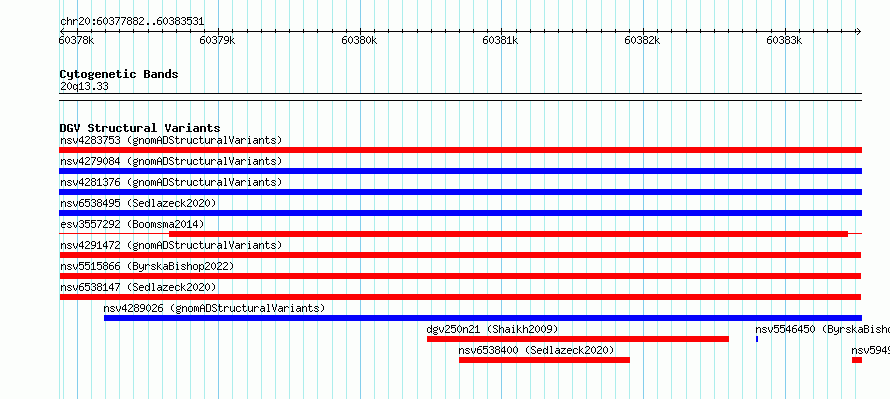Open the nsv4291472 (gnomADStructuralVariants) label
890x399 pixels.
coord(171,245)
